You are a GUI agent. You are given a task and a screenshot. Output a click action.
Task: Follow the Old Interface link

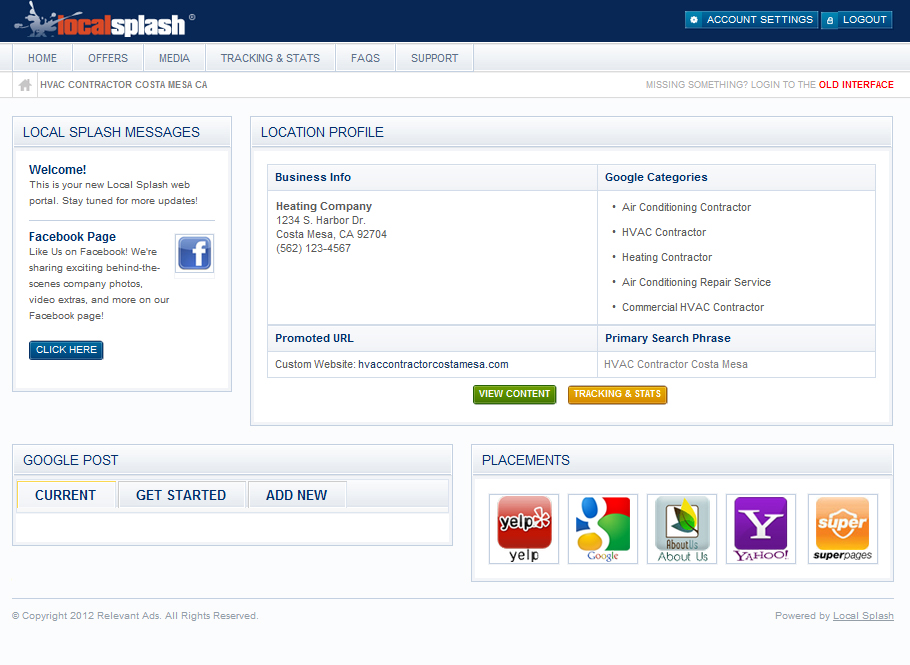[x=856, y=85]
